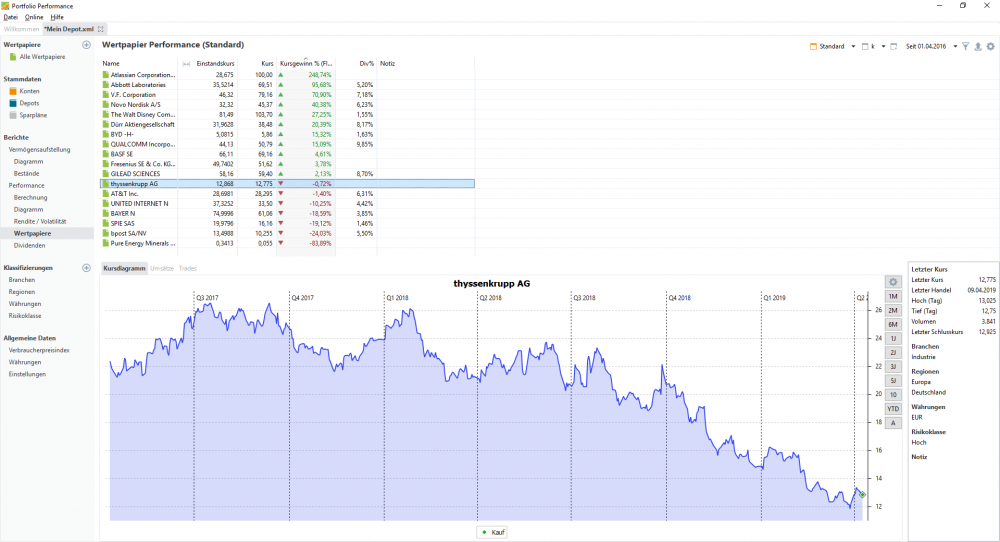Switch to the Willkommen tab
Viewport: 1000px width, 542px height.
(x=21, y=29)
